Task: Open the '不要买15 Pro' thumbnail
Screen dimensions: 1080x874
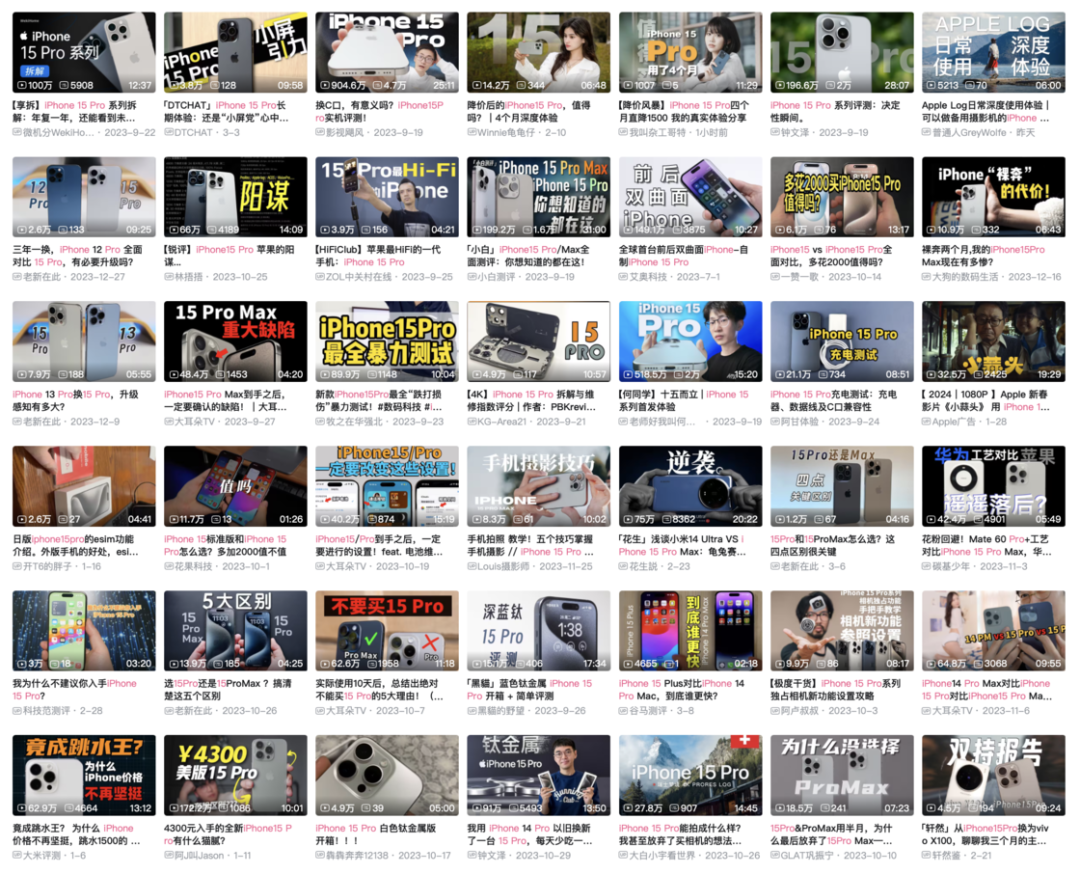Action: pyautogui.click(x=387, y=631)
